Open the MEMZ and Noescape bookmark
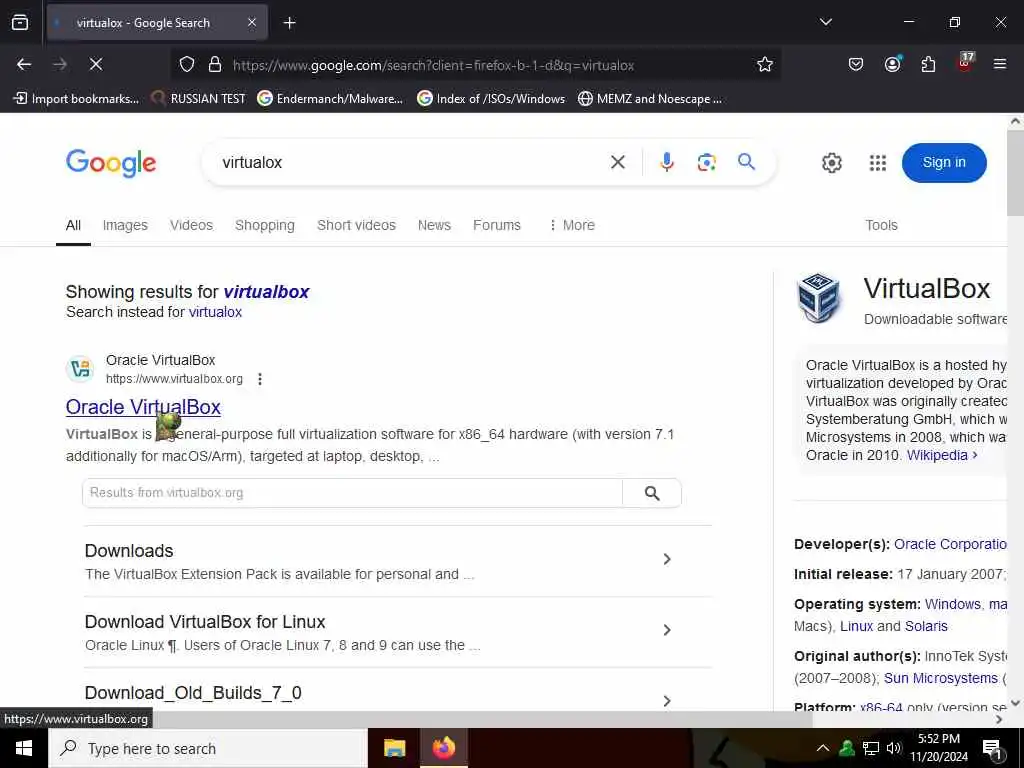 [x=650, y=99]
